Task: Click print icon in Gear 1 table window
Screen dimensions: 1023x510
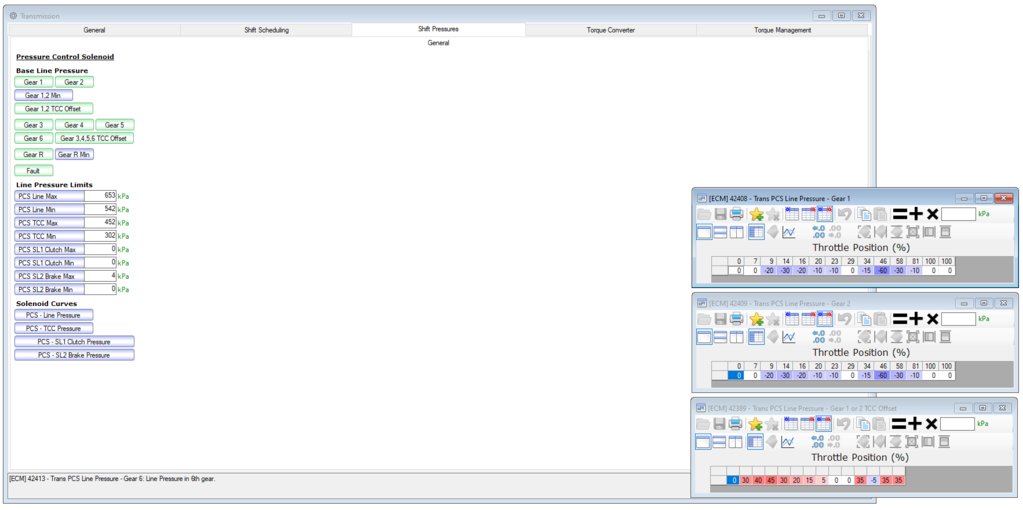Action: 736,214
